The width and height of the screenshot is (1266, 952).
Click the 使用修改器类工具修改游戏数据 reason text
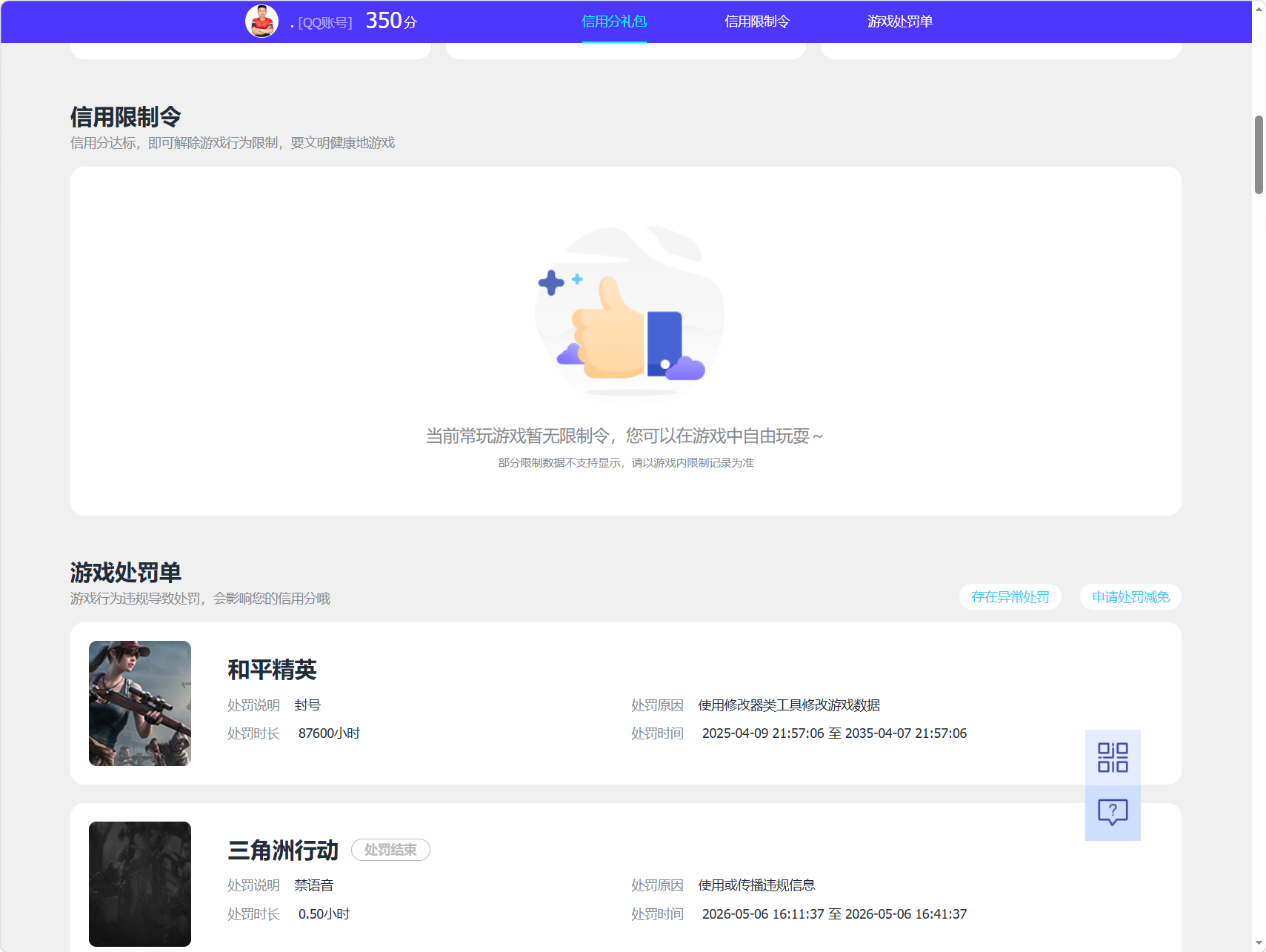click(789, 705)
